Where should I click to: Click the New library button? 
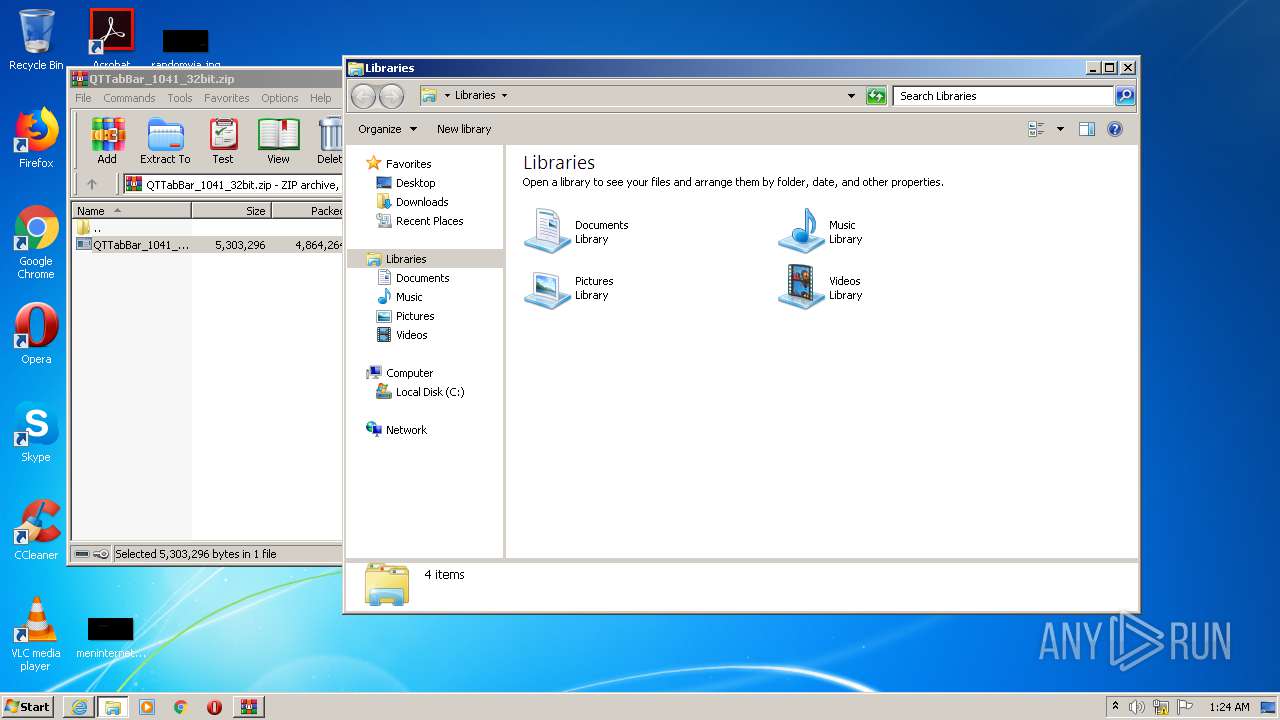(x=464, y=129)
